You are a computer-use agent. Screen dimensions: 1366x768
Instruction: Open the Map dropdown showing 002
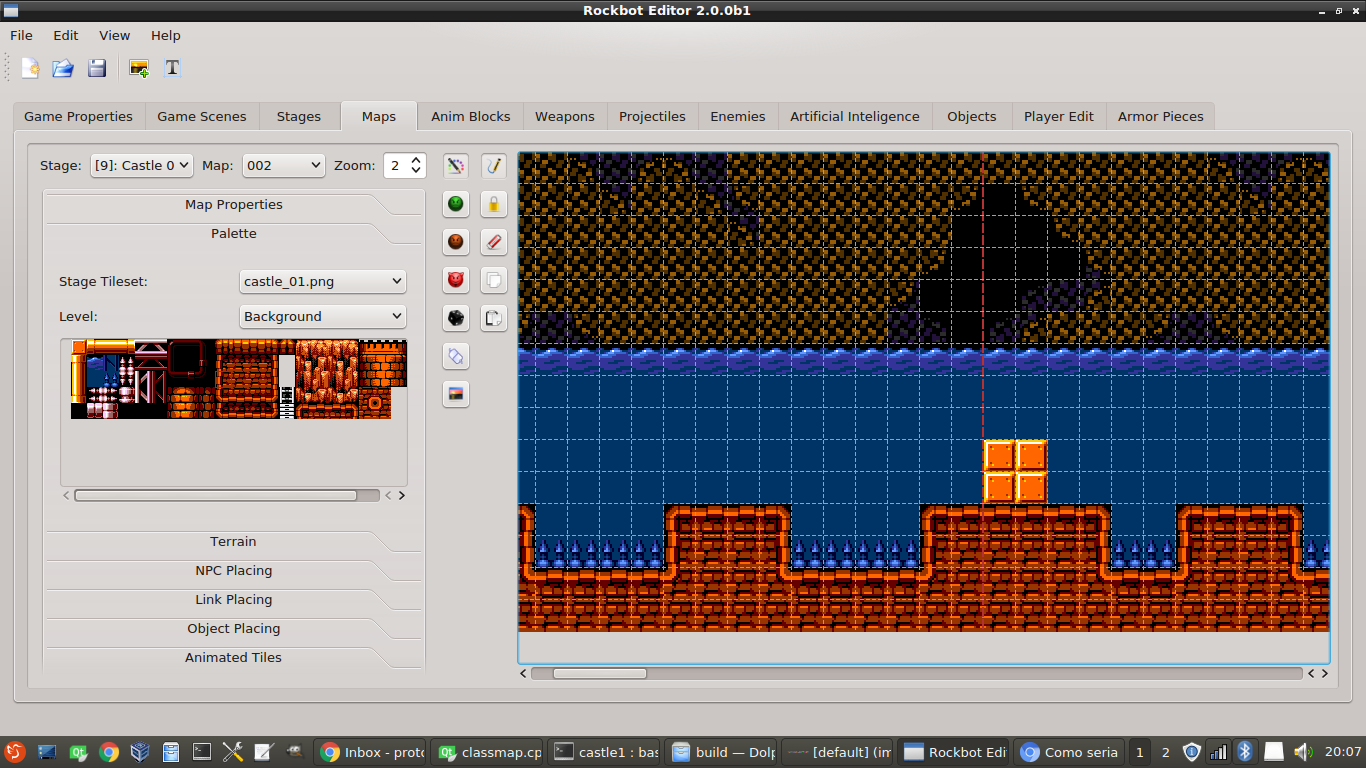point(284,165)
